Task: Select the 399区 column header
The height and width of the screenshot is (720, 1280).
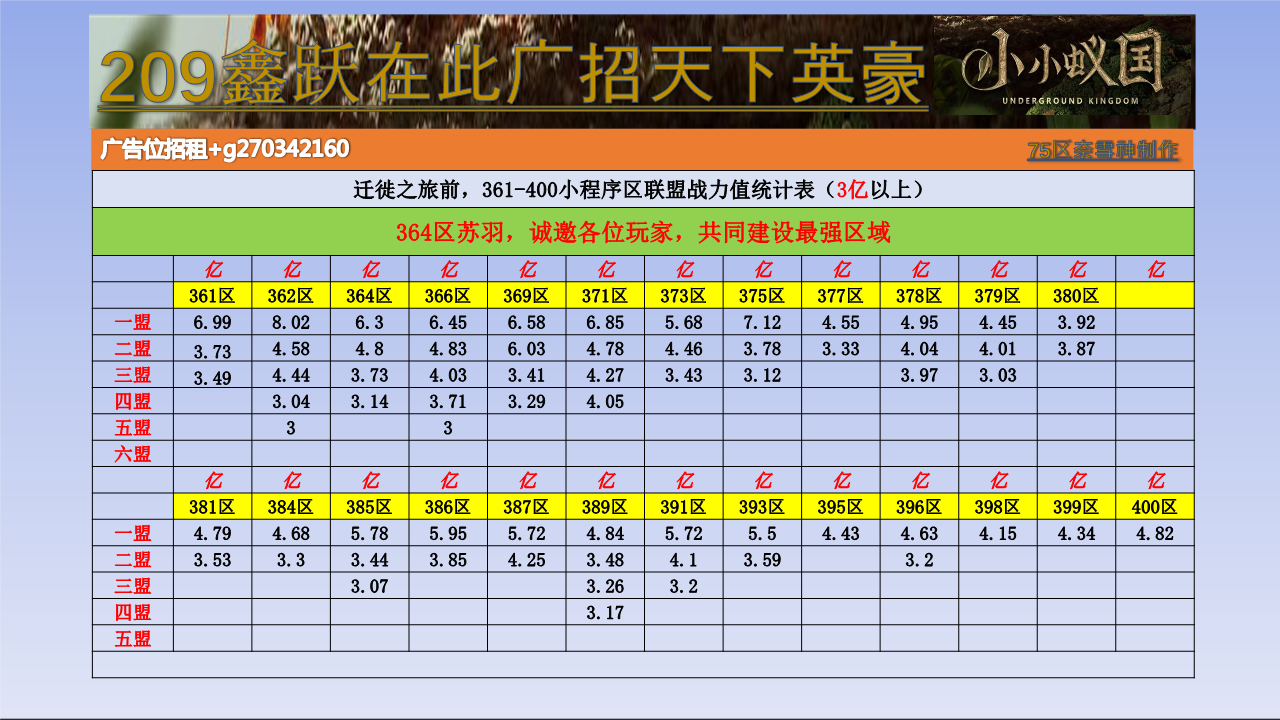Action: [1076, 507]
